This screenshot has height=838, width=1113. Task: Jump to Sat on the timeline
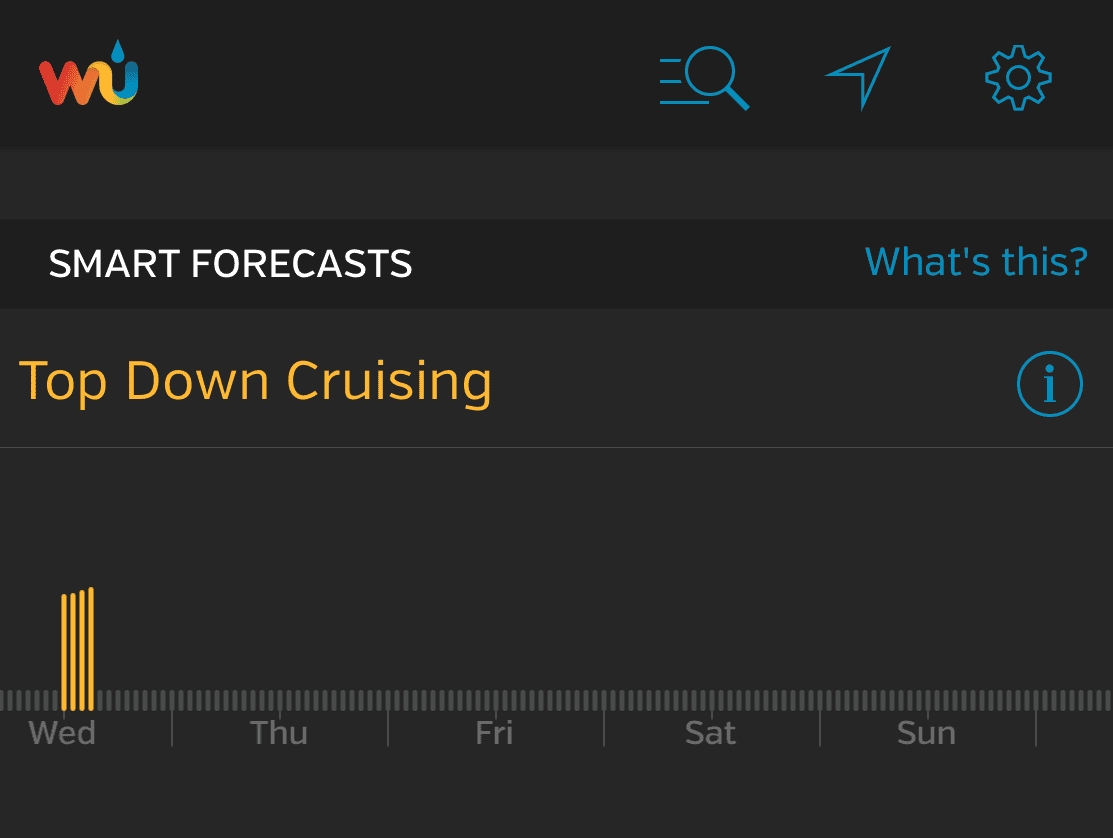point(711,733)
